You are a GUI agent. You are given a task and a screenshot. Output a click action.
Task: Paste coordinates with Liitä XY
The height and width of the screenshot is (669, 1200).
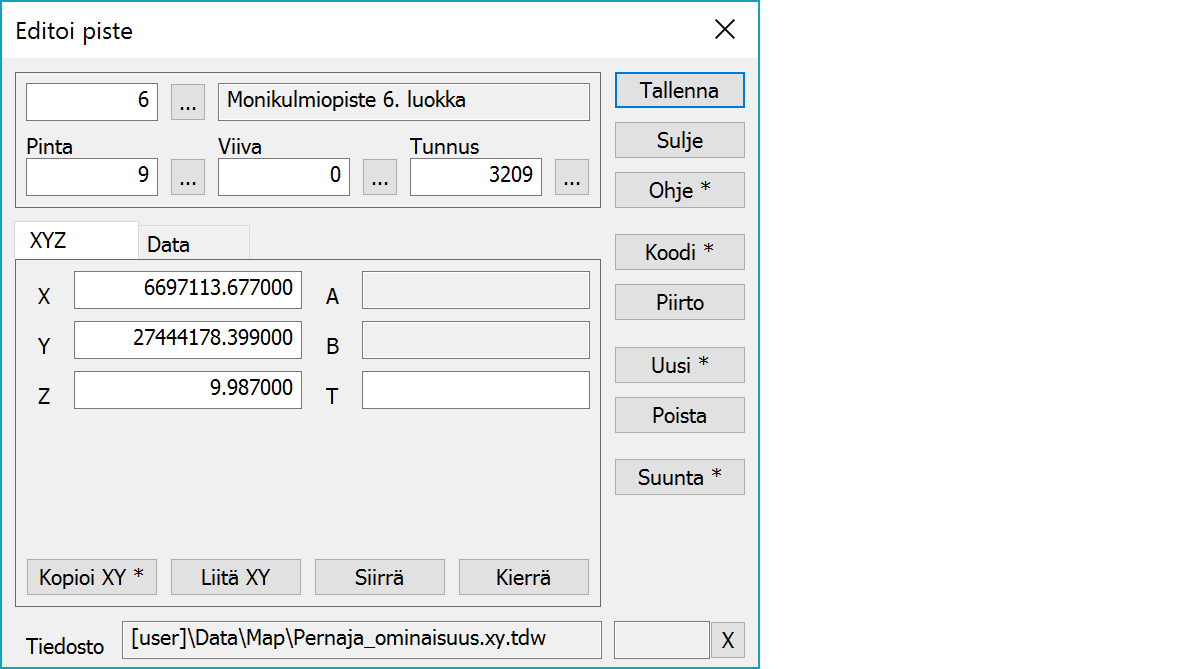[236, 577]
